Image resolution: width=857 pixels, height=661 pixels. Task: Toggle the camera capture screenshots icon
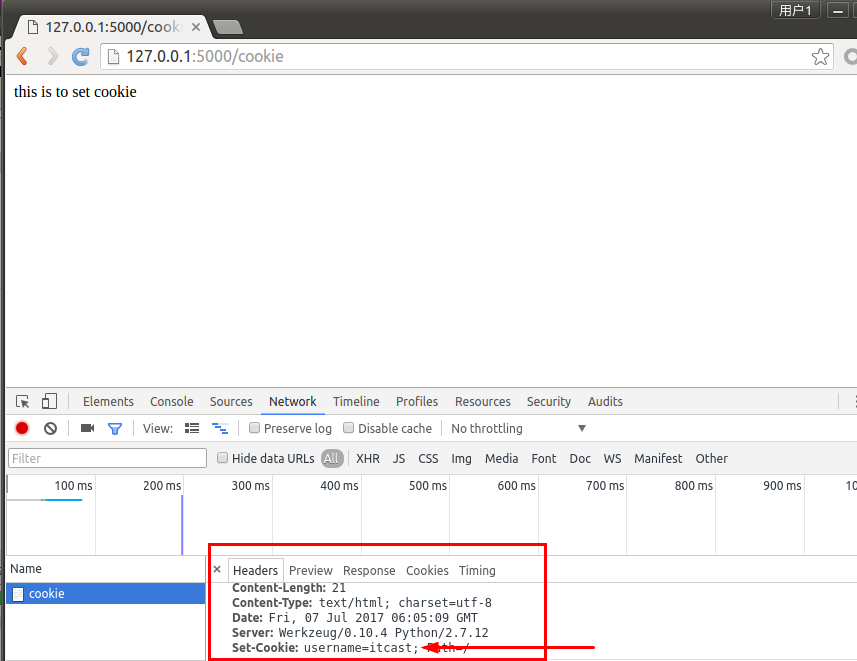coord(87,429)
